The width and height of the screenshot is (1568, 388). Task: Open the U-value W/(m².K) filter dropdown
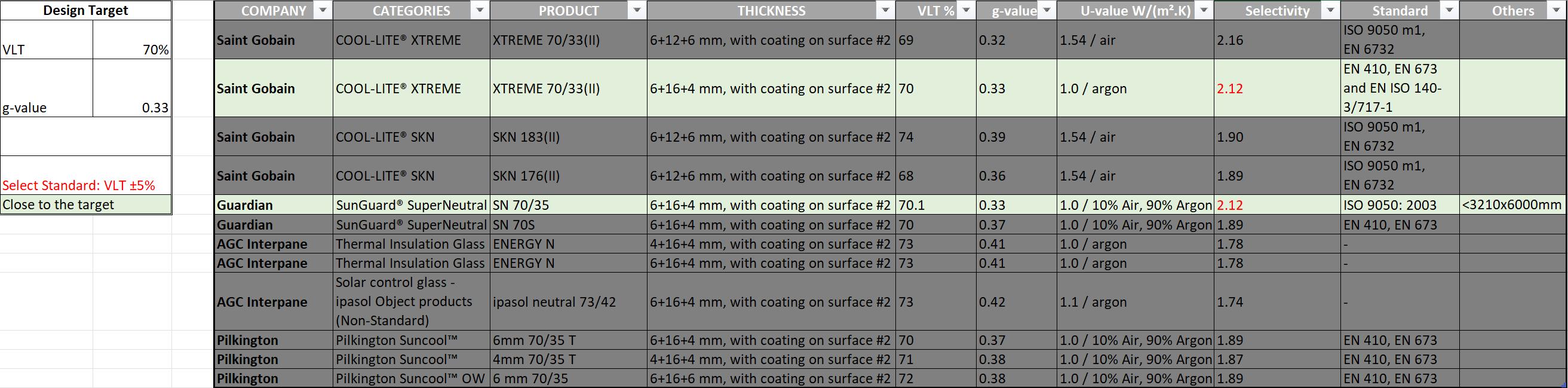(1204, 10)
